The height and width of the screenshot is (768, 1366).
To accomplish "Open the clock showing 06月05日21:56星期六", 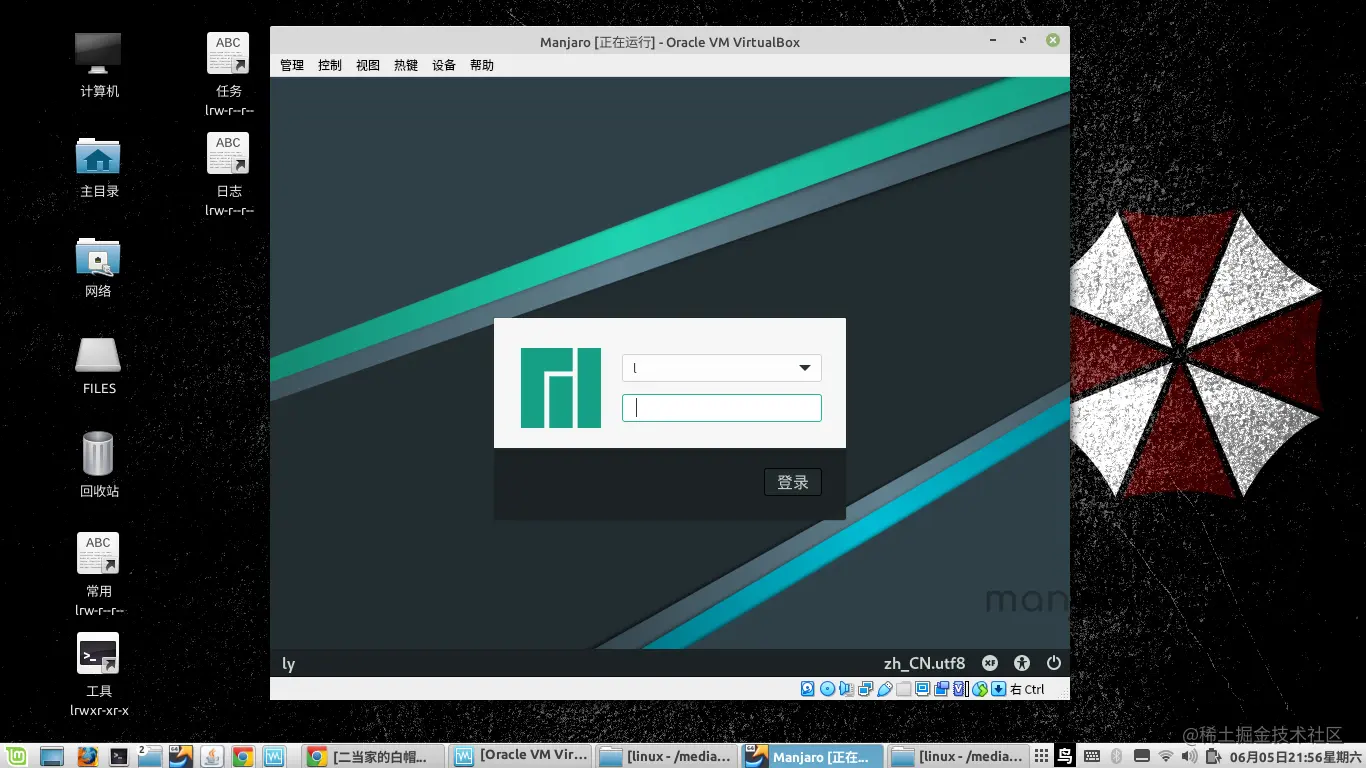I will [1296, 757].
